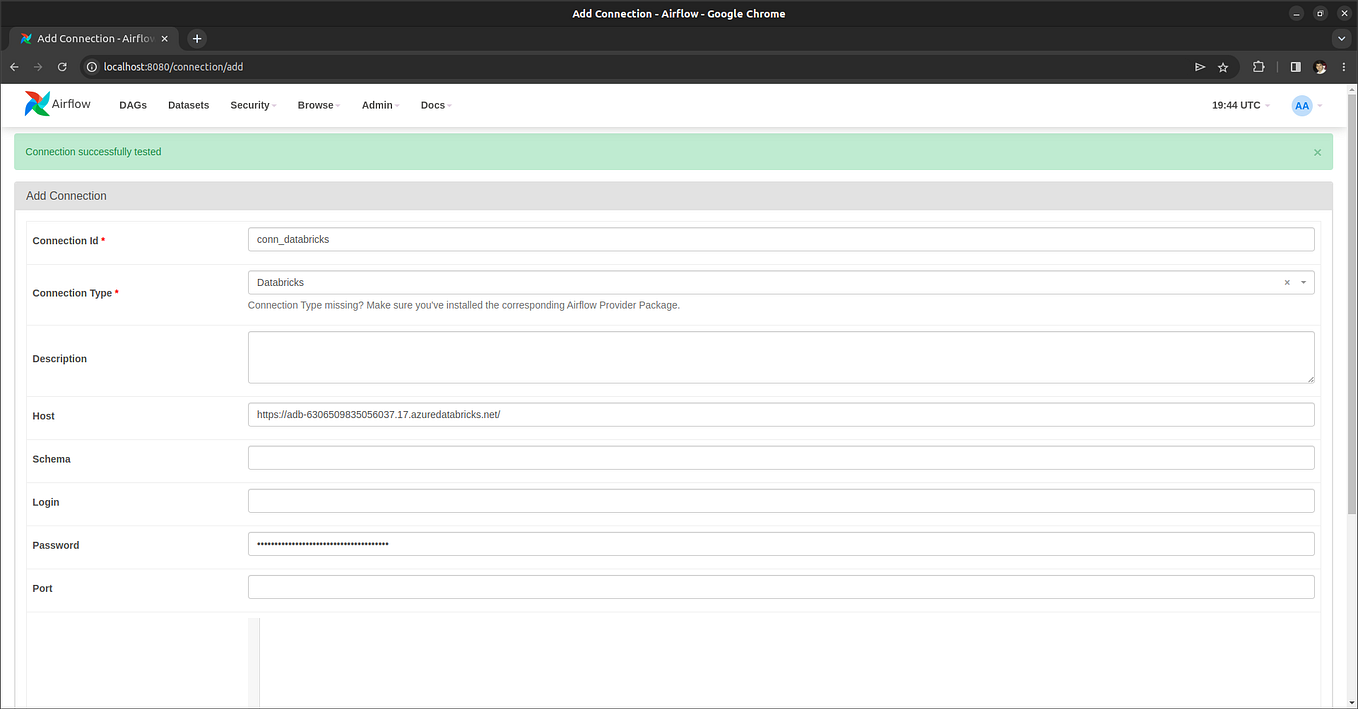
Task: Click the send/share triangle icon in toolbar
Action: [x=1199, y=66]
